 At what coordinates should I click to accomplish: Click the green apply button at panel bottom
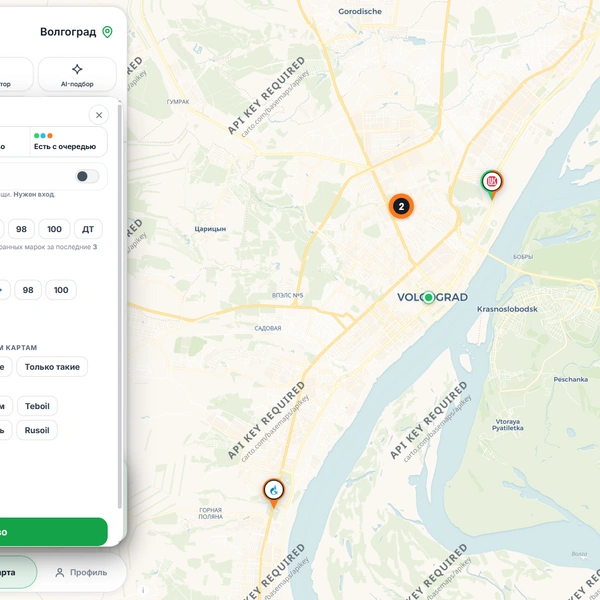[54, 532]
